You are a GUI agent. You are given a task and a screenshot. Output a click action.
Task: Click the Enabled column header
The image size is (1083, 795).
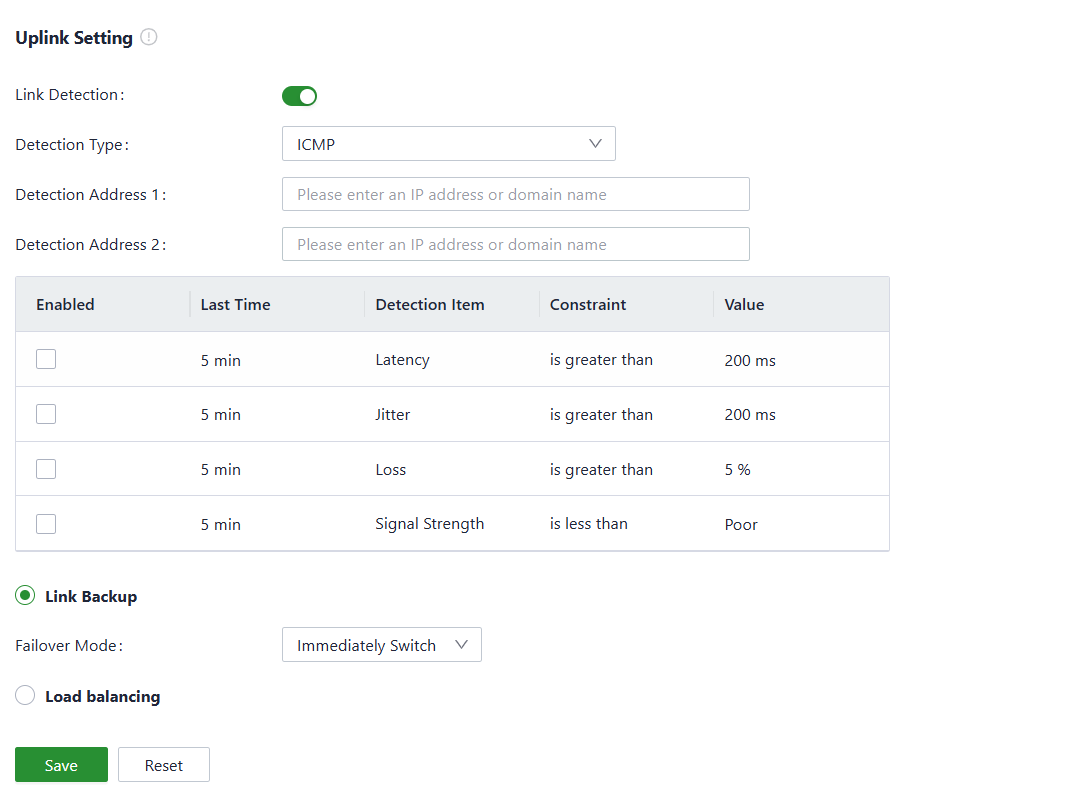(65, 305)
